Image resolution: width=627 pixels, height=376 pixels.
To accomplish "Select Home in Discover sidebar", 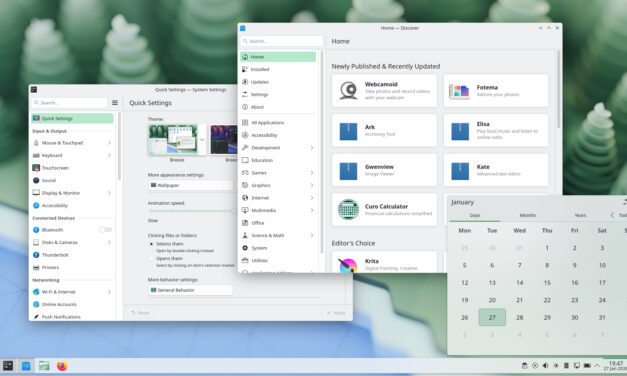I will [278, 57].
